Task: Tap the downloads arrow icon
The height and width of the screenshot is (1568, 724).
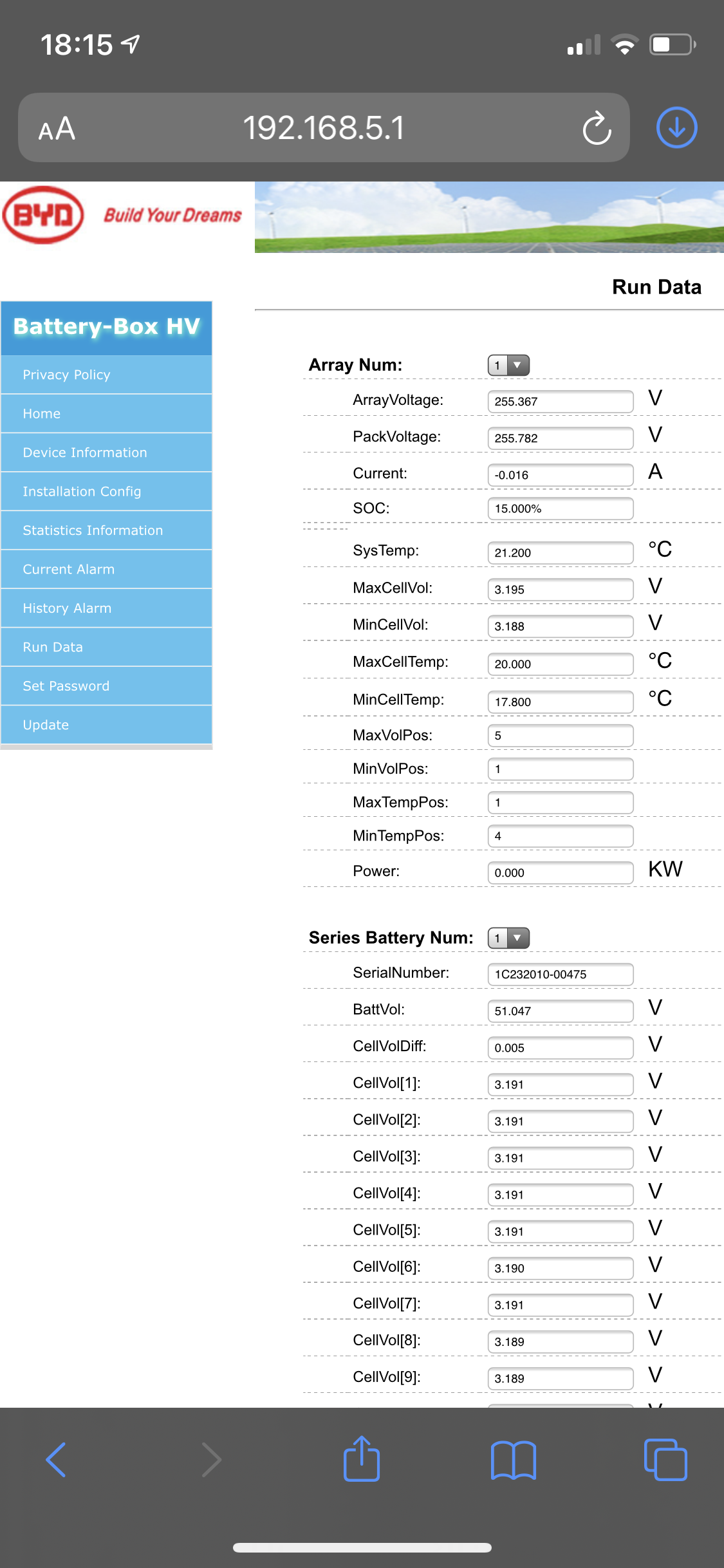Action: (x=676, y=128)
